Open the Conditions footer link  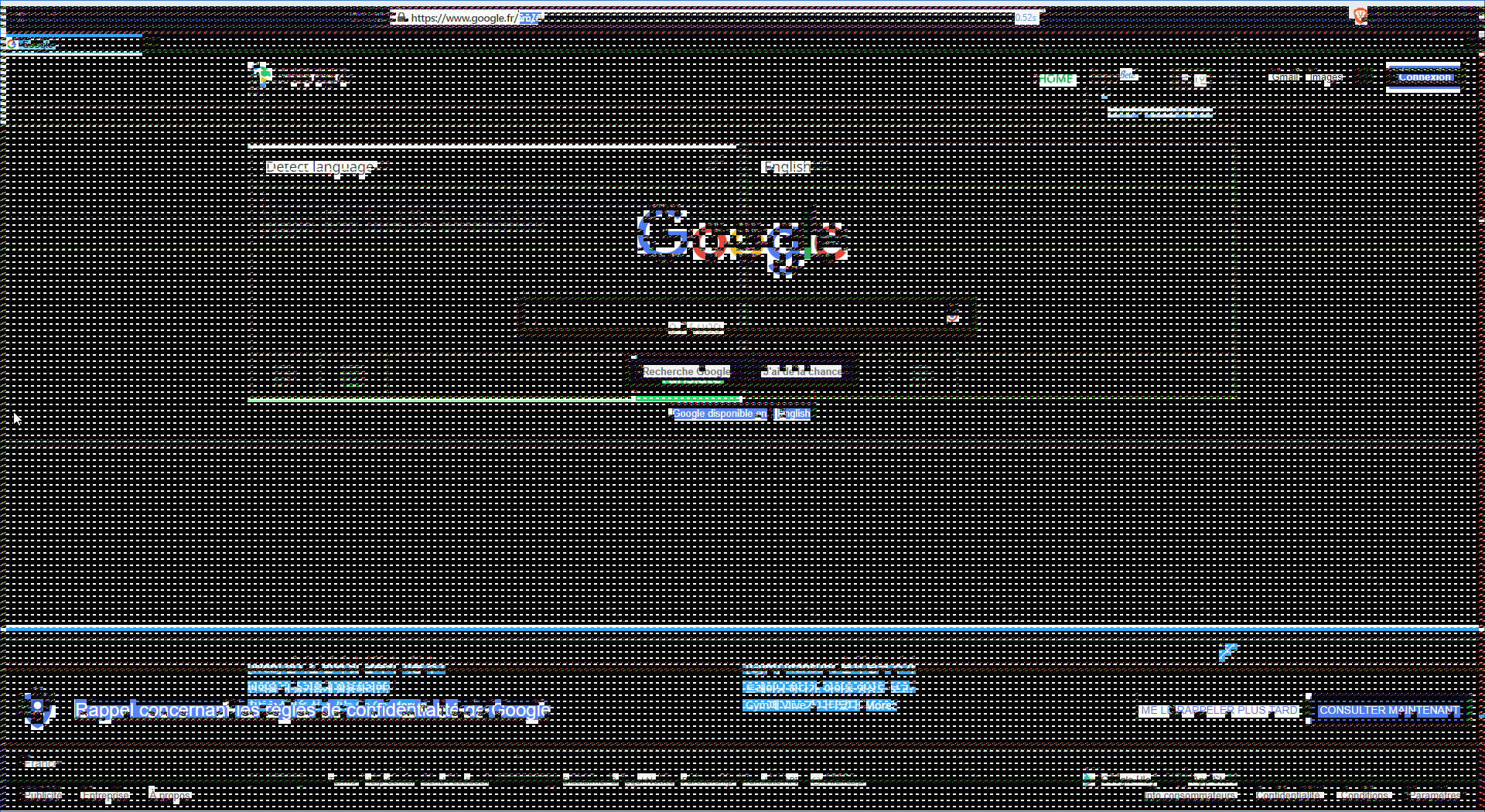pyautogui.click(x=1365, y=795)
